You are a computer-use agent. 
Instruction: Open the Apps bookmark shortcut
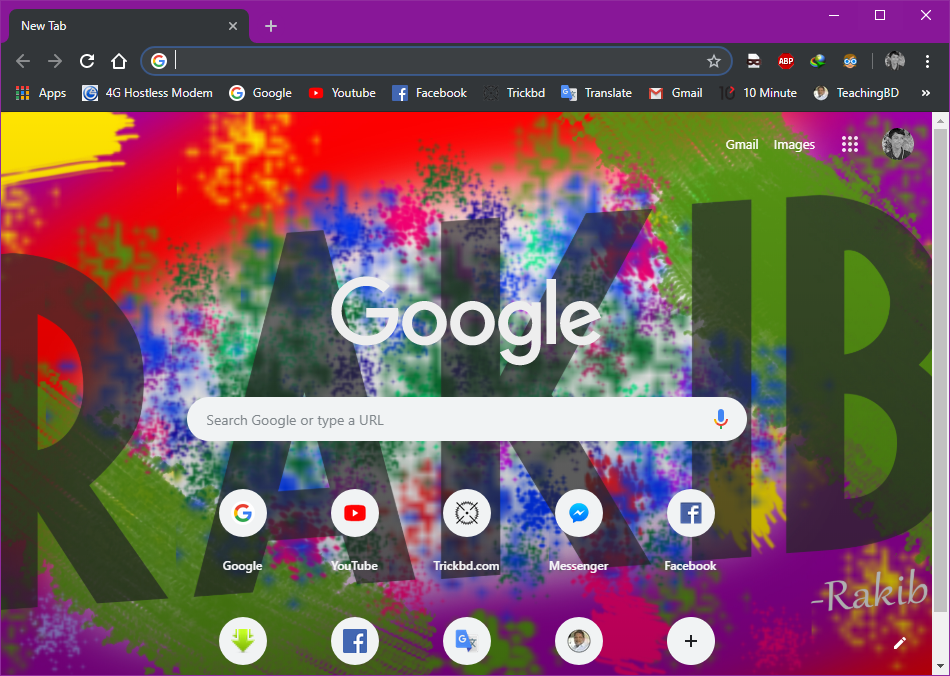tap(41, 93)
